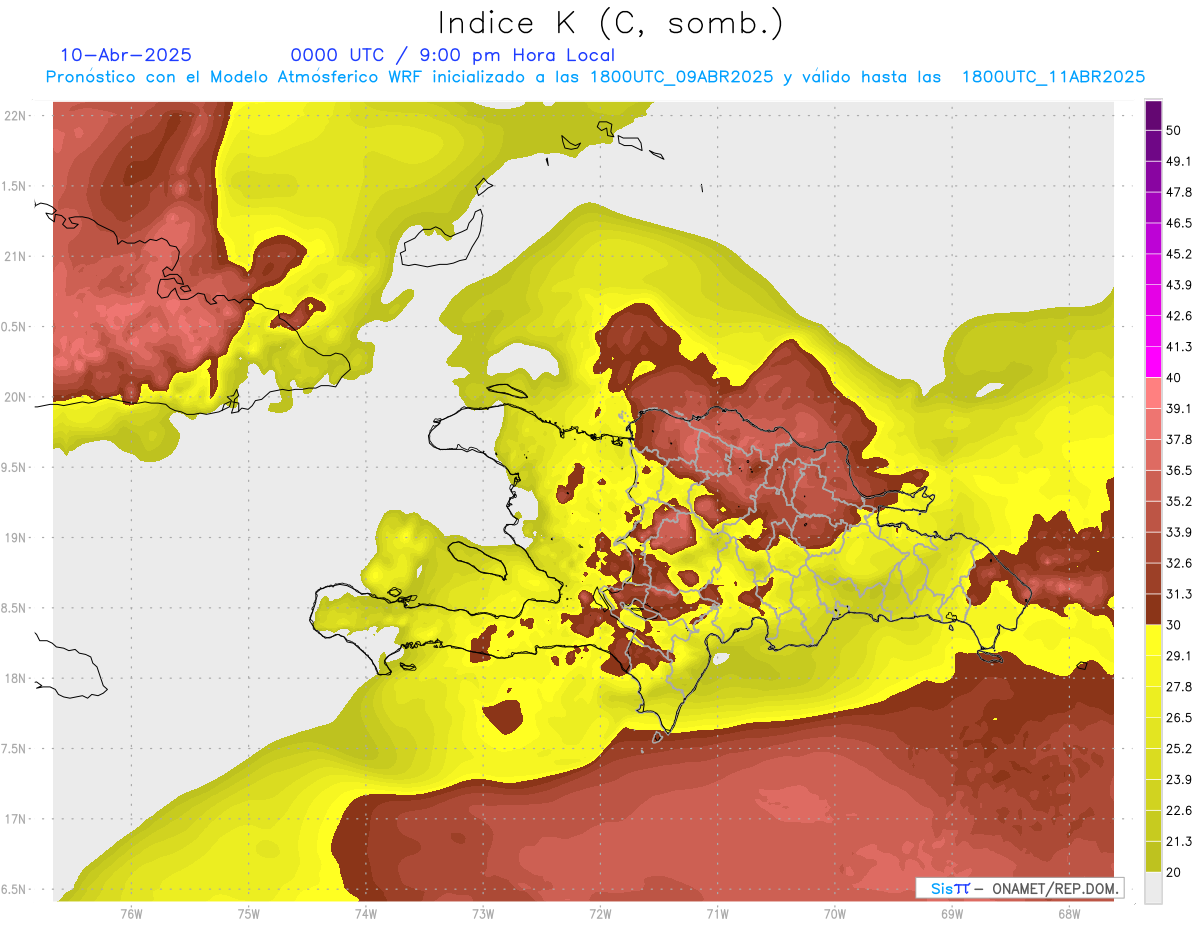Click the longitude axis label '76W'
This screenshot has height=927, width=1200.
click(131, 914)
